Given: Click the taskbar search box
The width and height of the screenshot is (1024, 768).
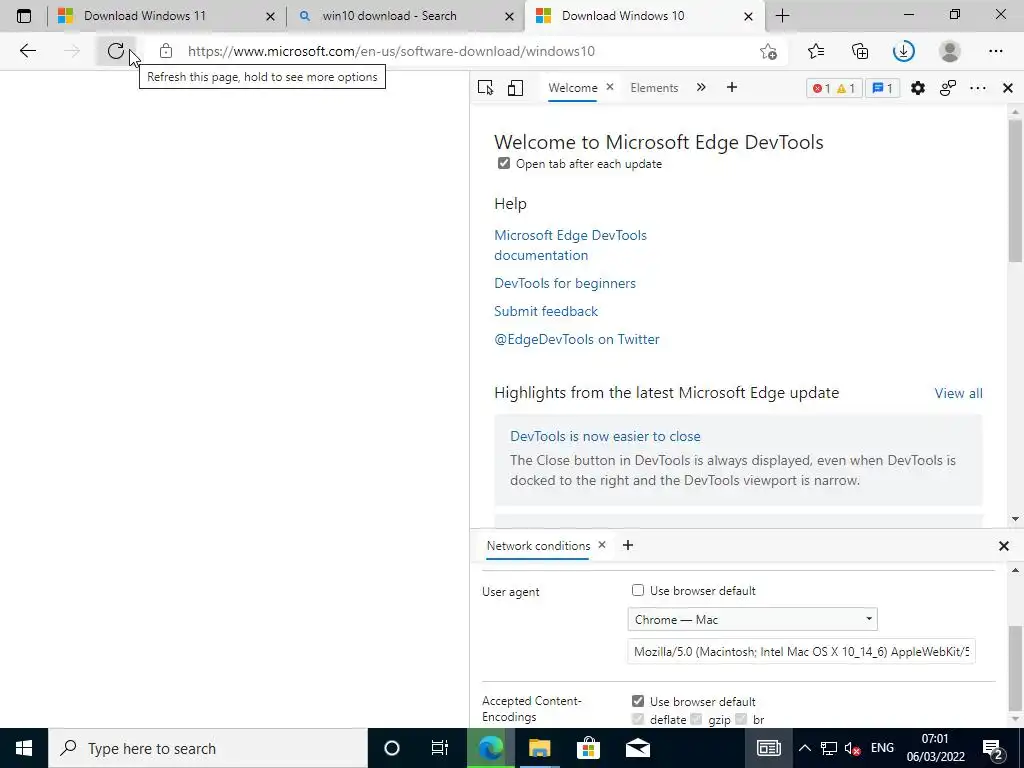Looking at the screenshot, I should [x=208, y=748].
